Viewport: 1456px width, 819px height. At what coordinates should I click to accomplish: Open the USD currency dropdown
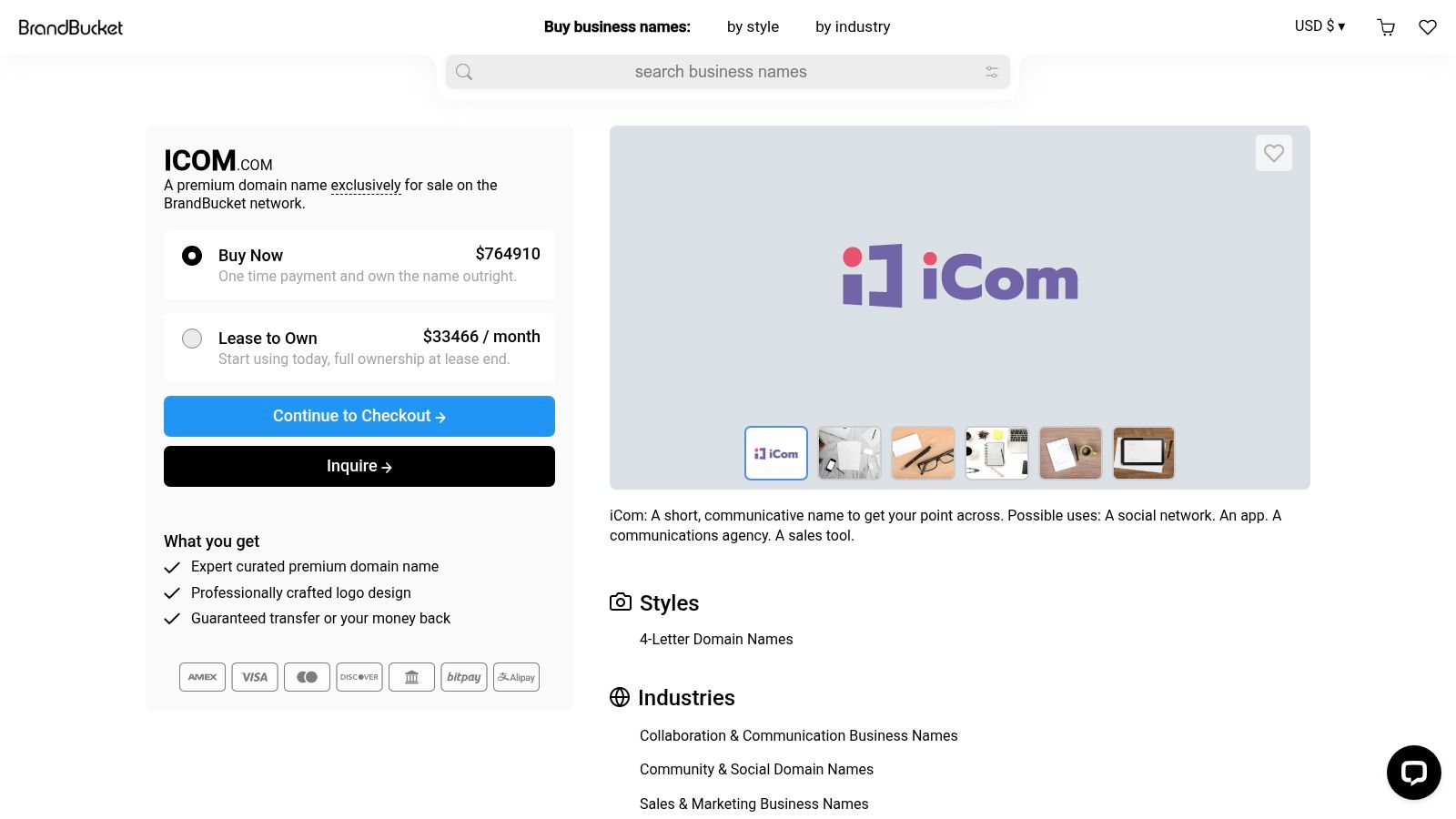coord(1319,26)
